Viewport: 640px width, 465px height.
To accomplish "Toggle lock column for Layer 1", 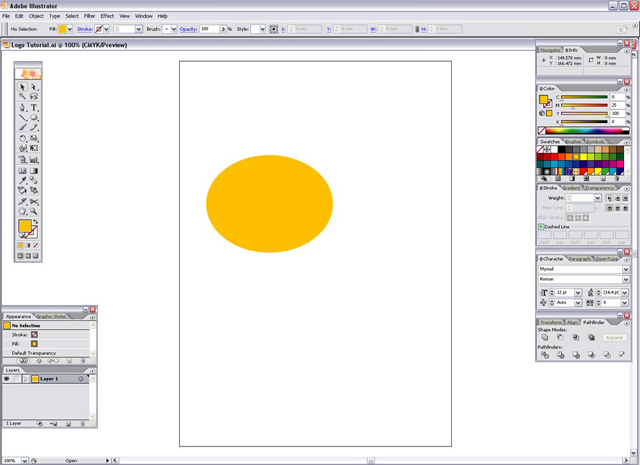I will [x=16, y=379].
